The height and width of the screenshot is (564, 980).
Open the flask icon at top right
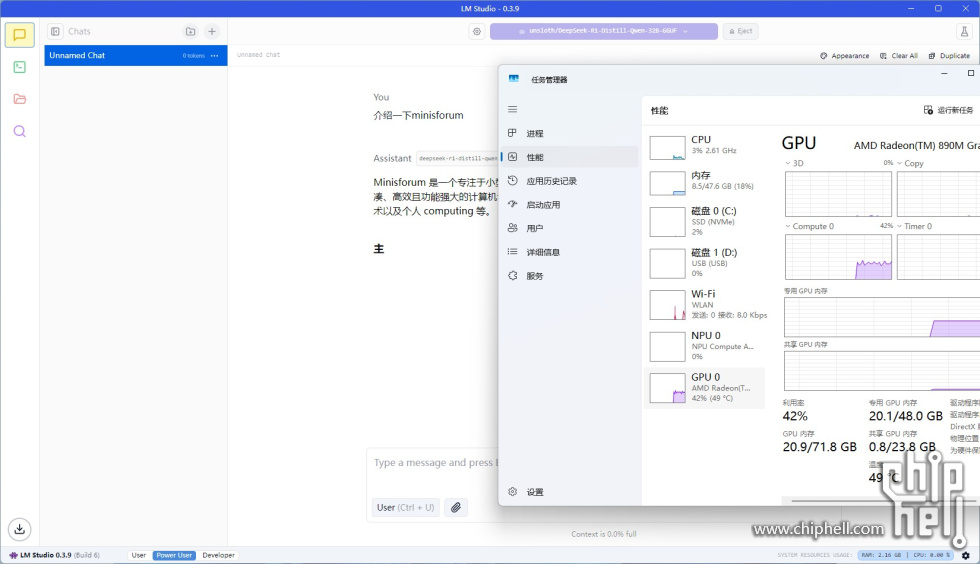pos(964,31)
